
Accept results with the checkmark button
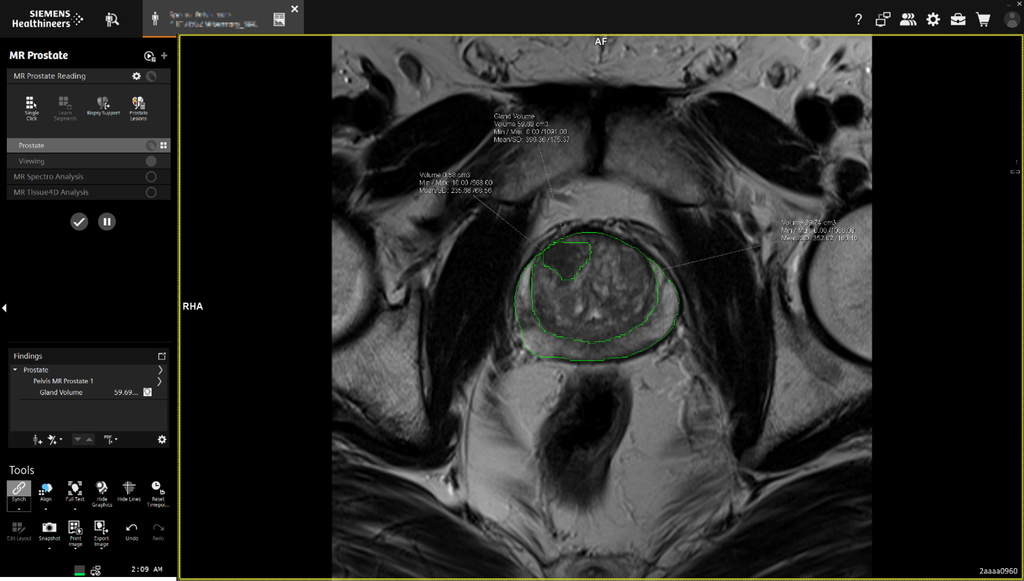tap(79, 221)
